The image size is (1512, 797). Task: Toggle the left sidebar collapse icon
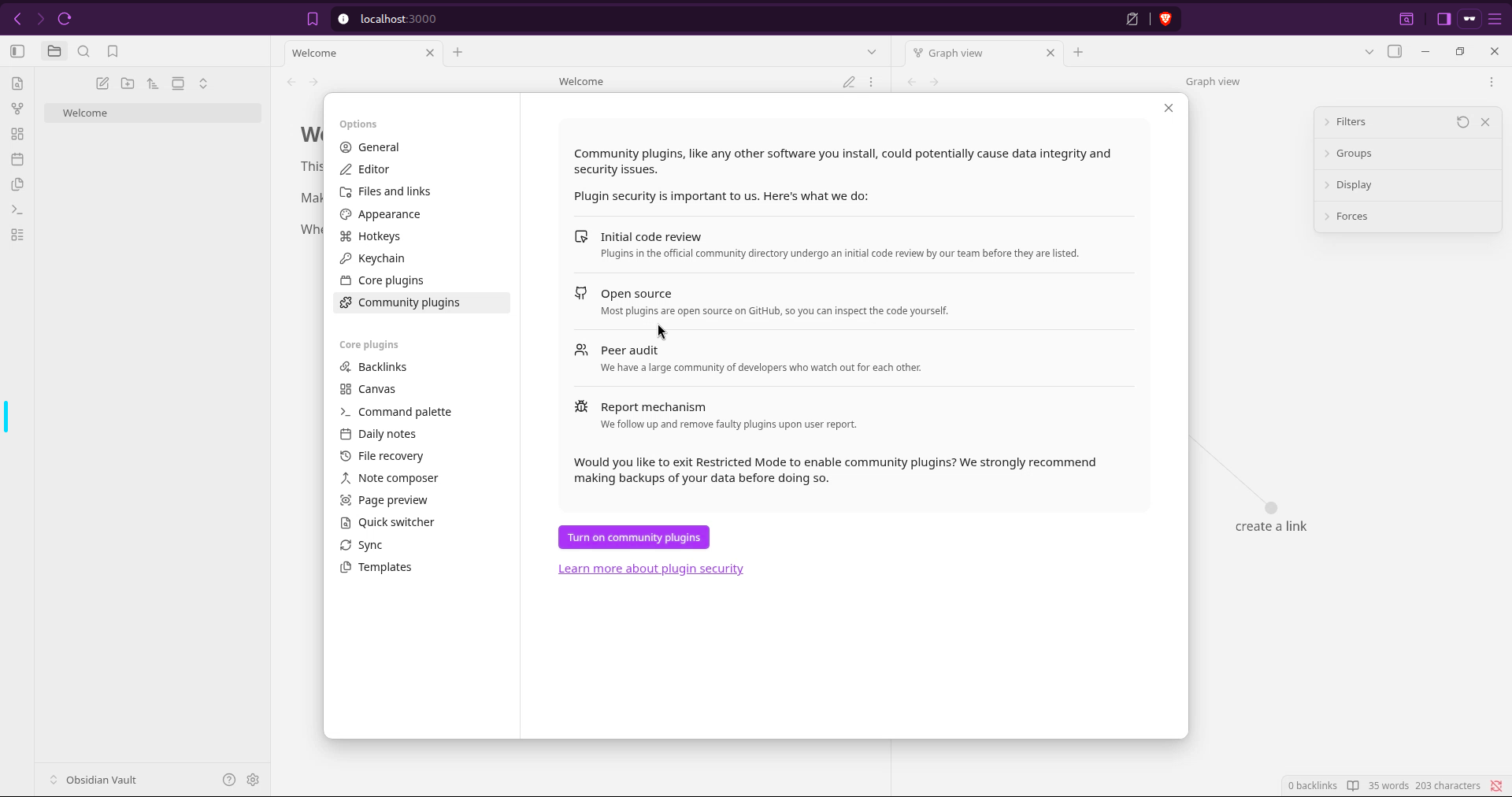tap(17, 51)
